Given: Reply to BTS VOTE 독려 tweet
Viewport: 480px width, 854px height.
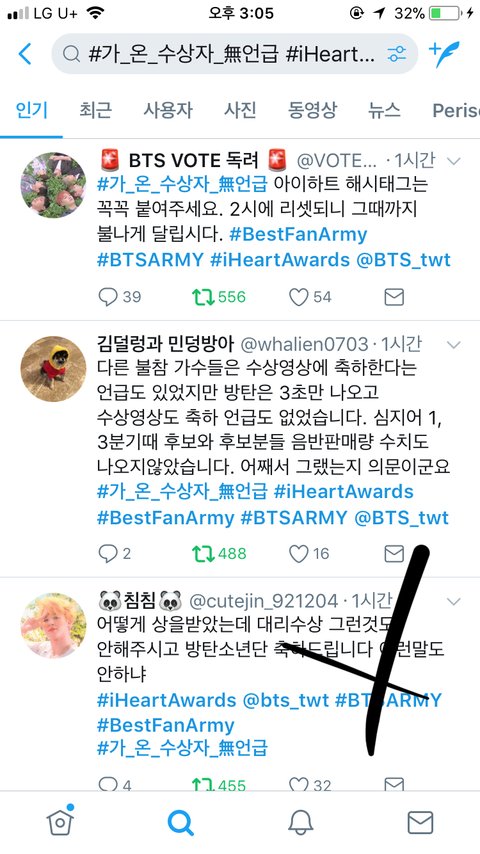Looking at the screenshot, I should click(108, 297).
